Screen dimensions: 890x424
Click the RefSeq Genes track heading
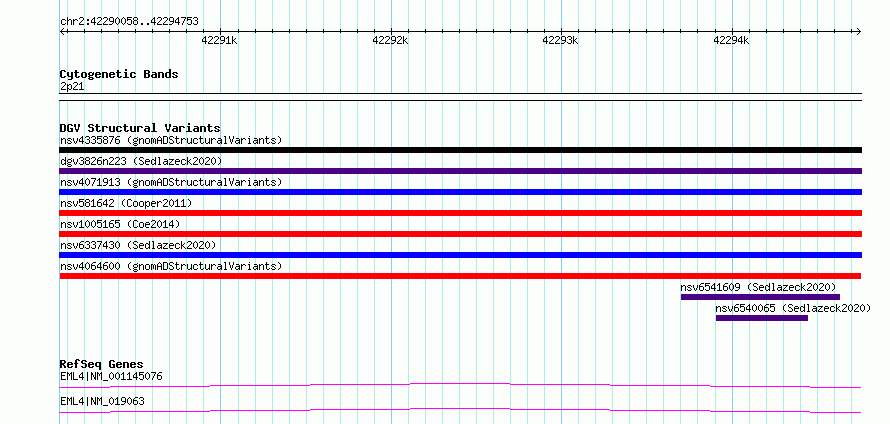[102, 364]
